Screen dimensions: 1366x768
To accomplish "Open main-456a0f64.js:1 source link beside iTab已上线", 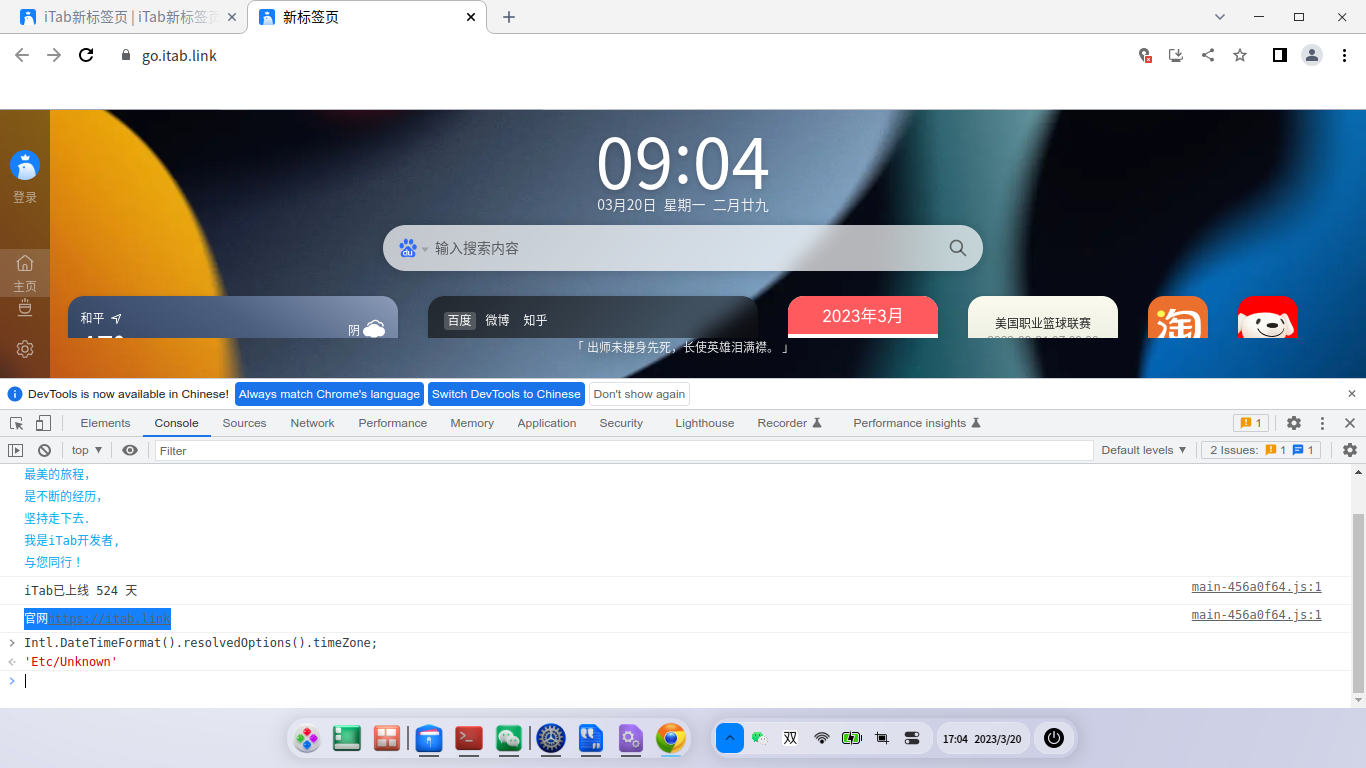I will point(1256,587).
